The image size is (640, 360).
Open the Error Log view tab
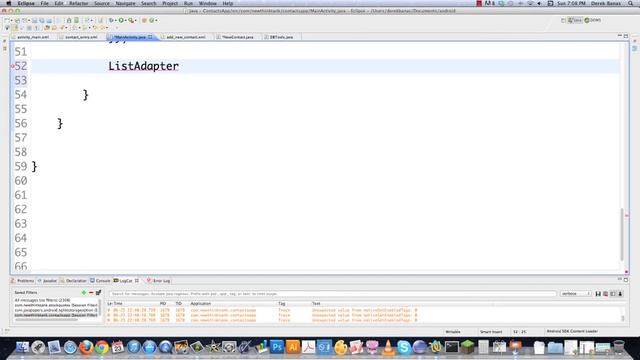[158, 281]
